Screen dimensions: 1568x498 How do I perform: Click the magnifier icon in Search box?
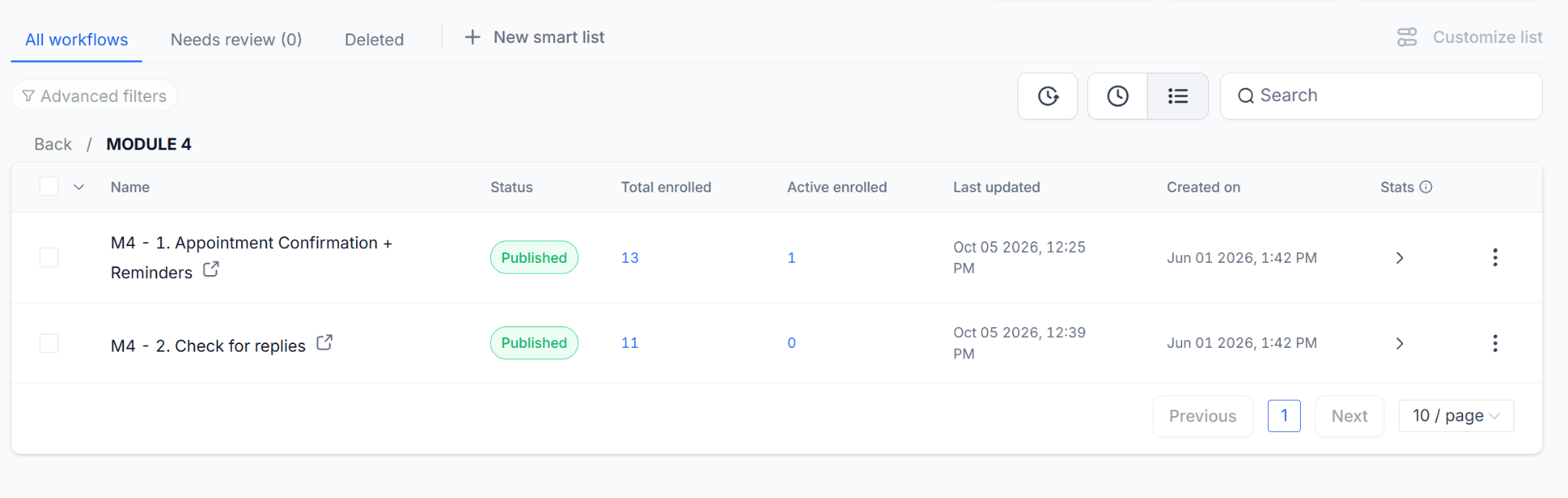[1246, 96]
